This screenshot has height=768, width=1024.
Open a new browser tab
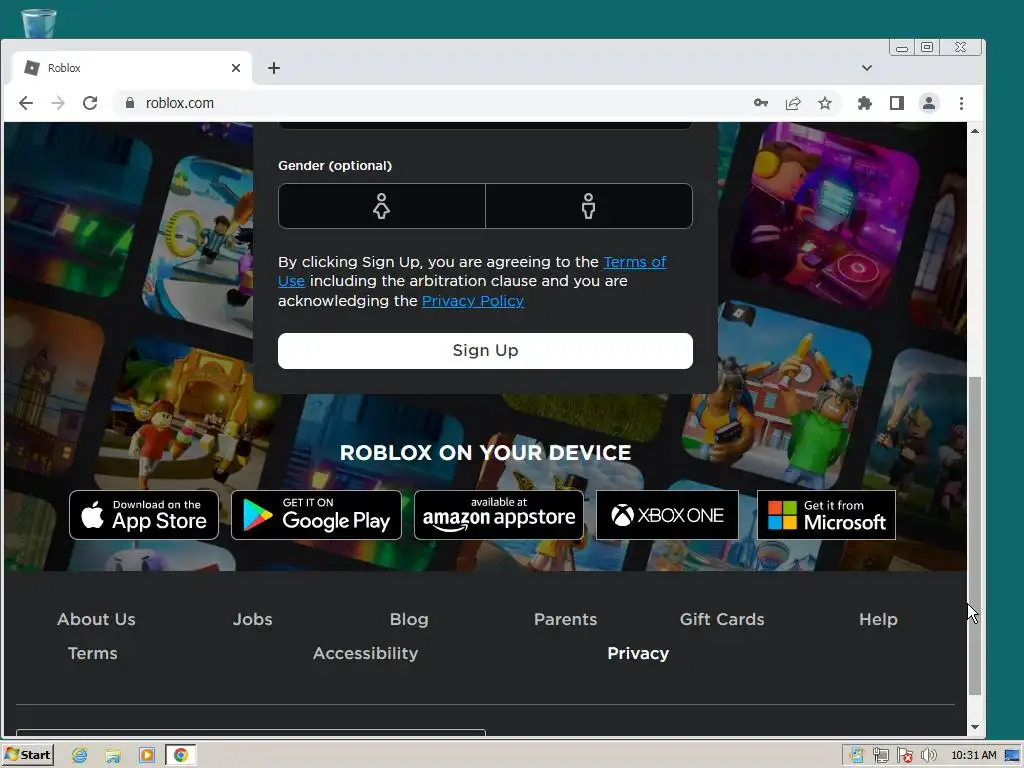pyautogui.click(x=274, y=68)
